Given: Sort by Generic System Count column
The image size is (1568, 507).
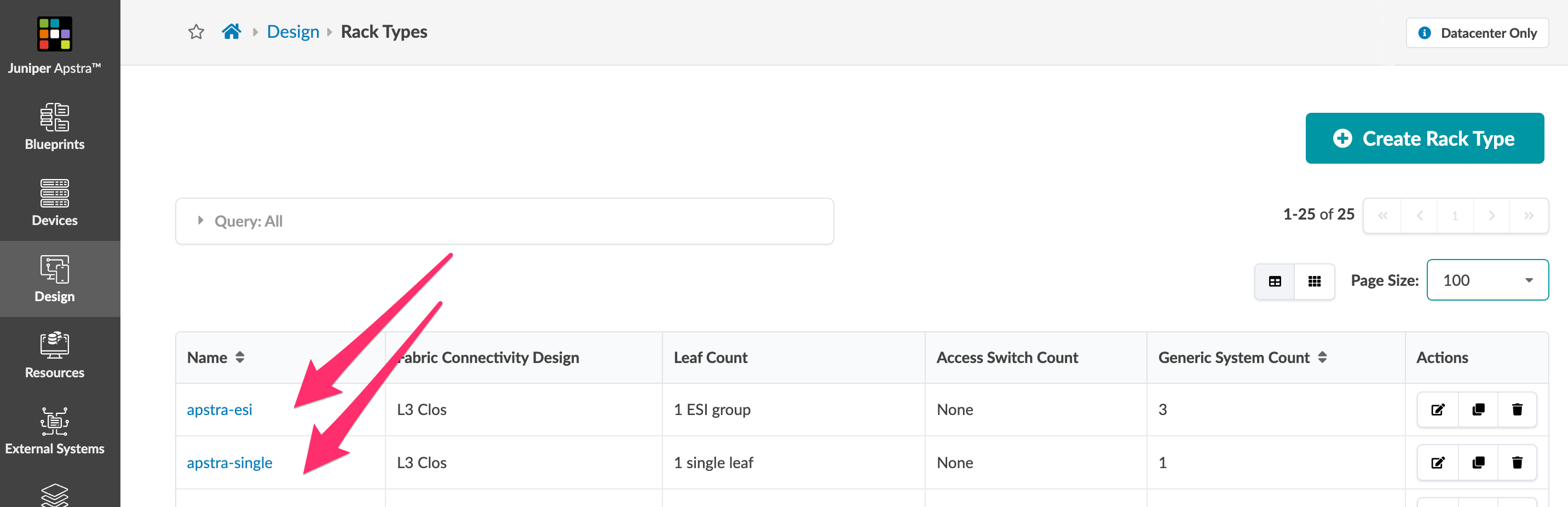Looking at the screenshot, I should [1322, 358].
